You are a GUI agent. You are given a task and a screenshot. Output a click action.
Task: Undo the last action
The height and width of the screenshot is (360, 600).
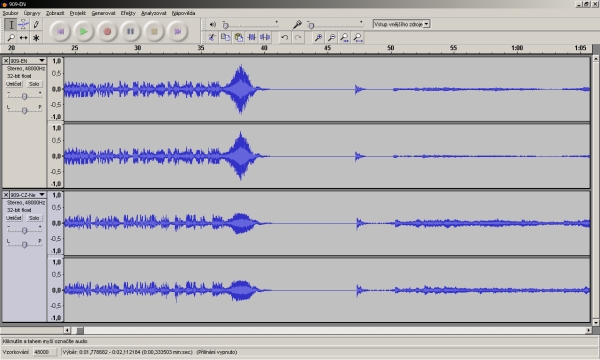click(x=284, y=37)
